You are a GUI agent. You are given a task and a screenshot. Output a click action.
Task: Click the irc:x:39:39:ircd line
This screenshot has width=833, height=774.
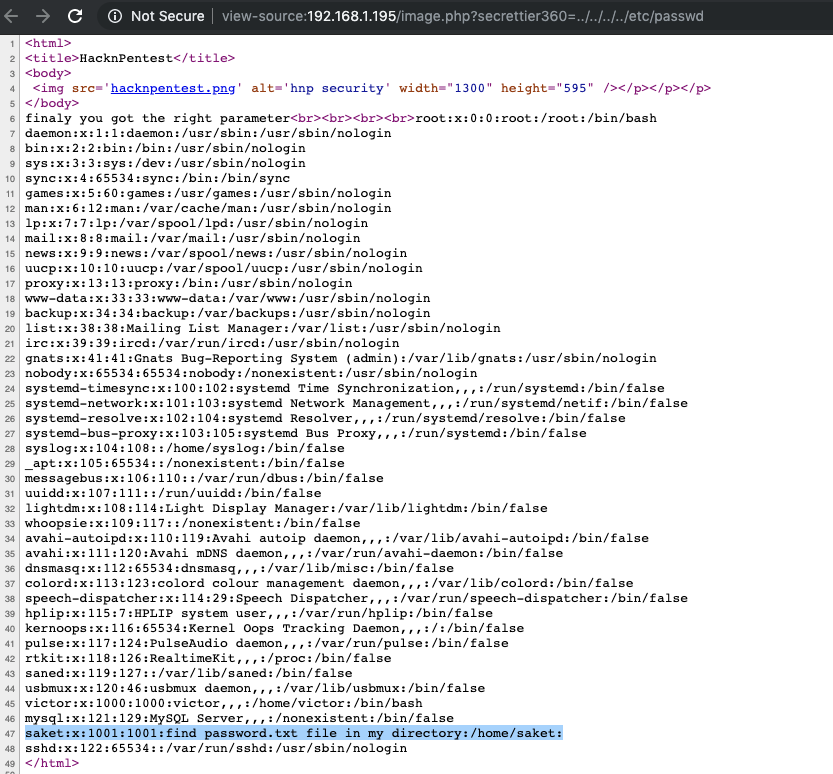click(212, 343)
